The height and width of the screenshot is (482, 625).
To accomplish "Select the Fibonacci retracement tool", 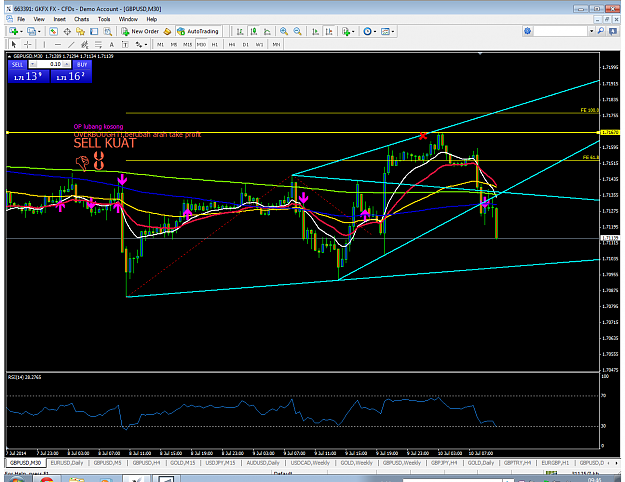I will click(x=98, y=44).
